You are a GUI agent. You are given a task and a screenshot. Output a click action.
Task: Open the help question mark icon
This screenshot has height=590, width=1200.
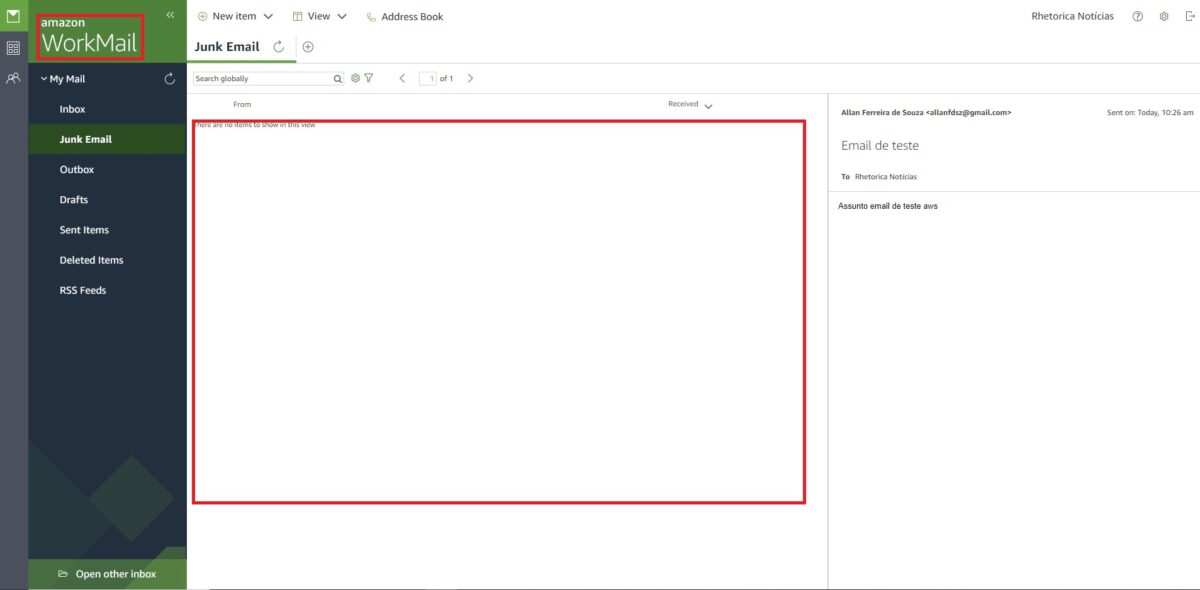(1138, 17)
